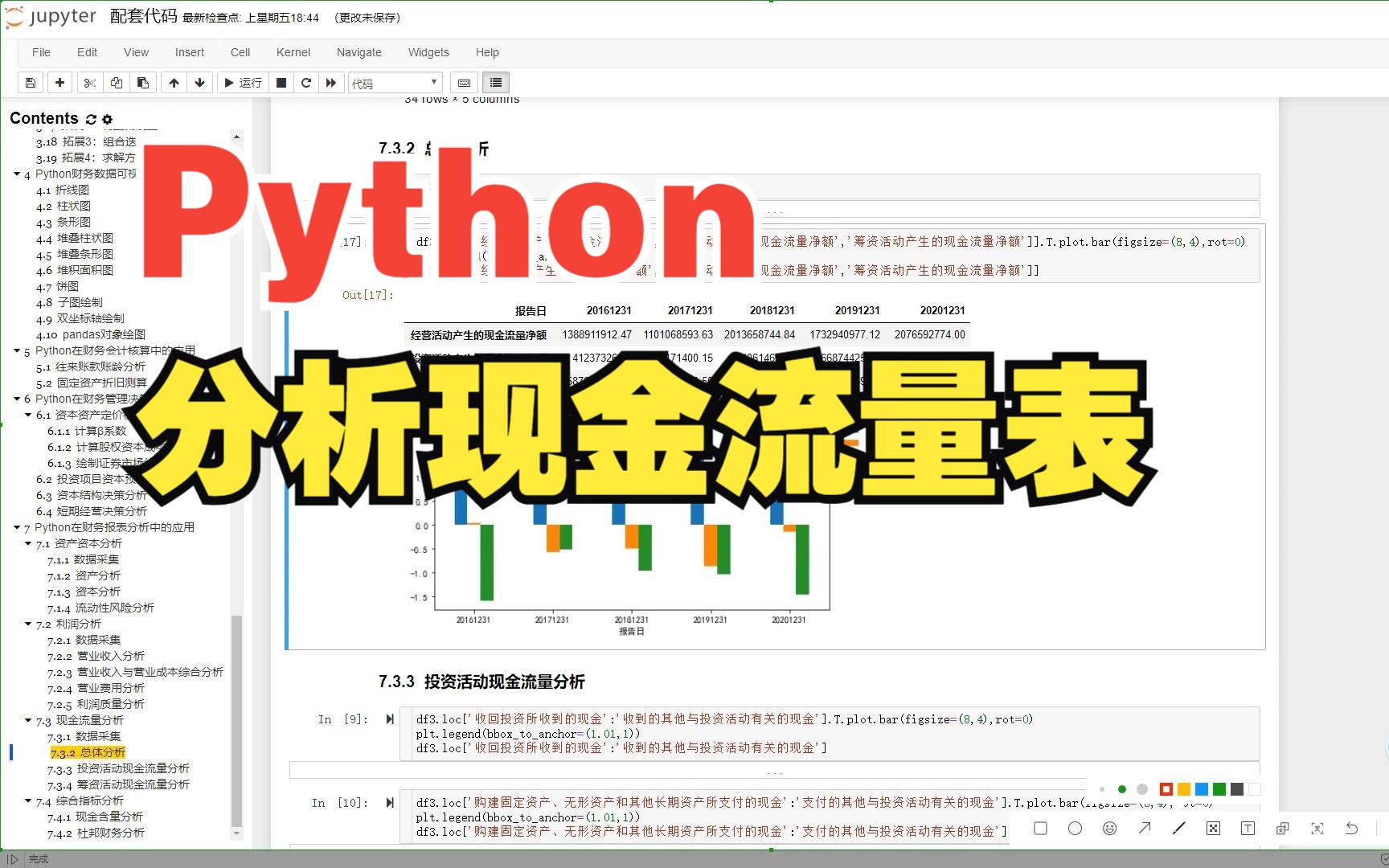The image size is (1389, 868).
Task: Pick the blue annotation color swatch
Action: 1202,789
